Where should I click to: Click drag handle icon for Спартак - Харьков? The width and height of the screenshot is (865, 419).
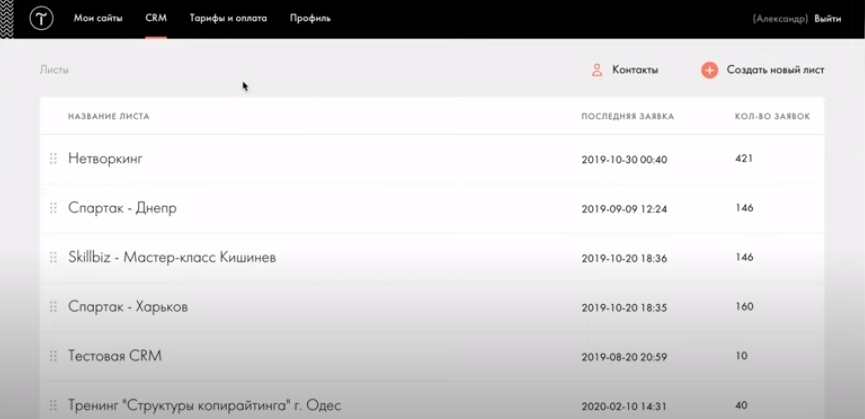pyautogui.click(x=54, y=307)
